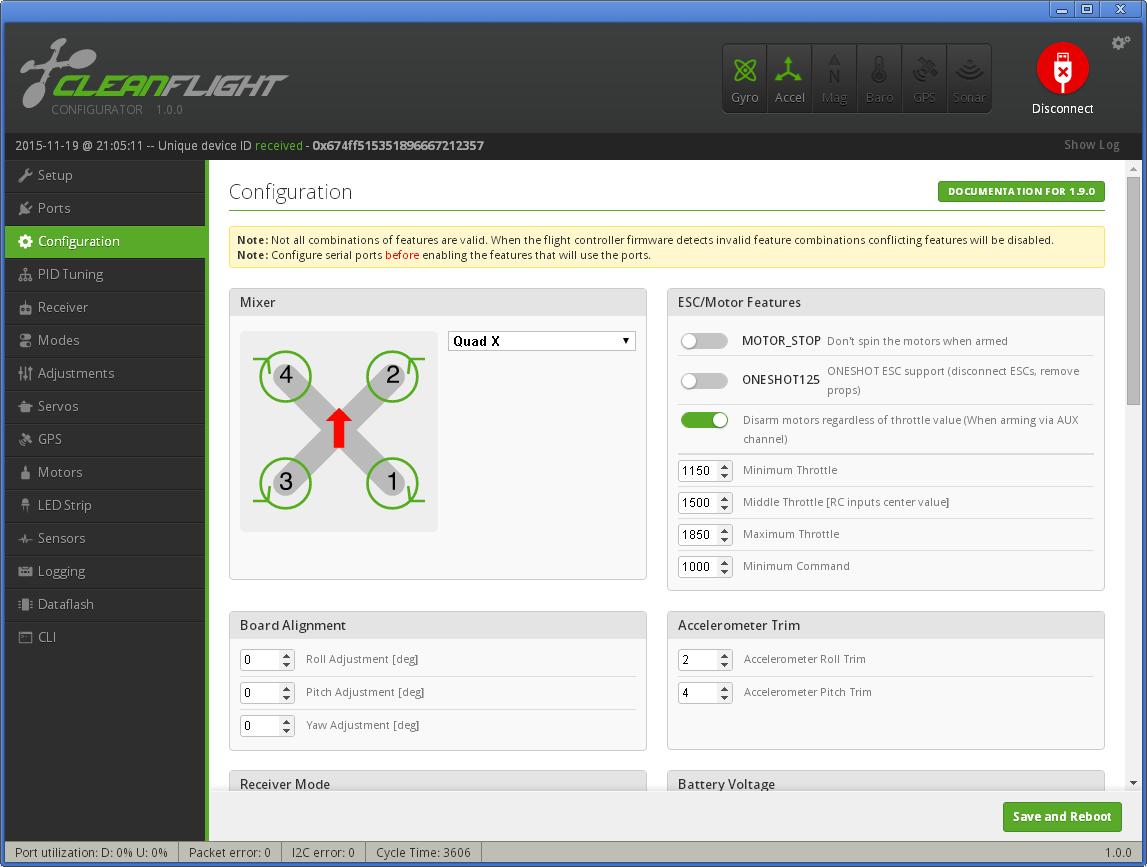Click the Cleanflight logo
This screenshot has width=1147, height=867.
[154, 76]
